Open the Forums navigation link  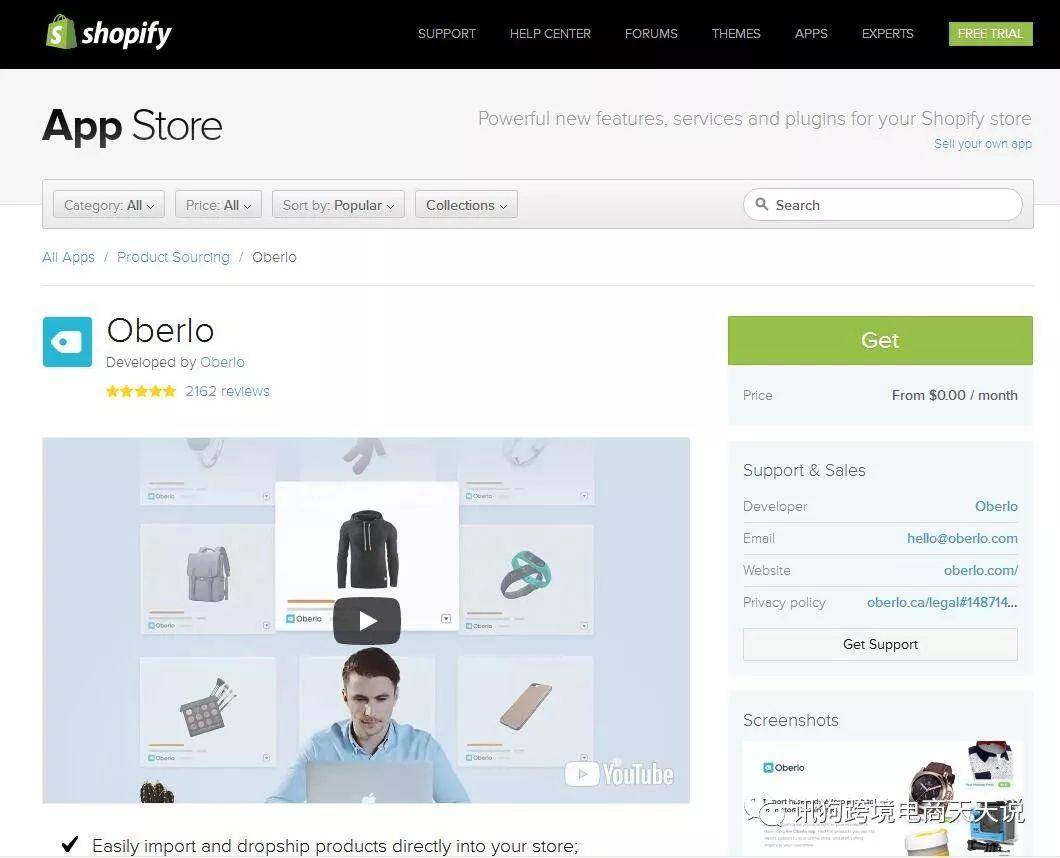650,34
